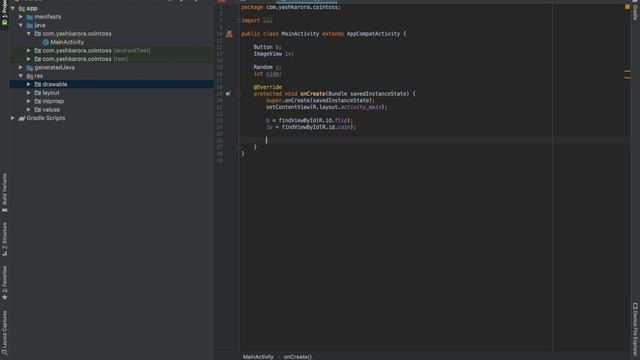The height and width of the screenshot is (360, 640).
Task: Expand the cointoss (androidTest) package arrow
Action: click(29, 51)
